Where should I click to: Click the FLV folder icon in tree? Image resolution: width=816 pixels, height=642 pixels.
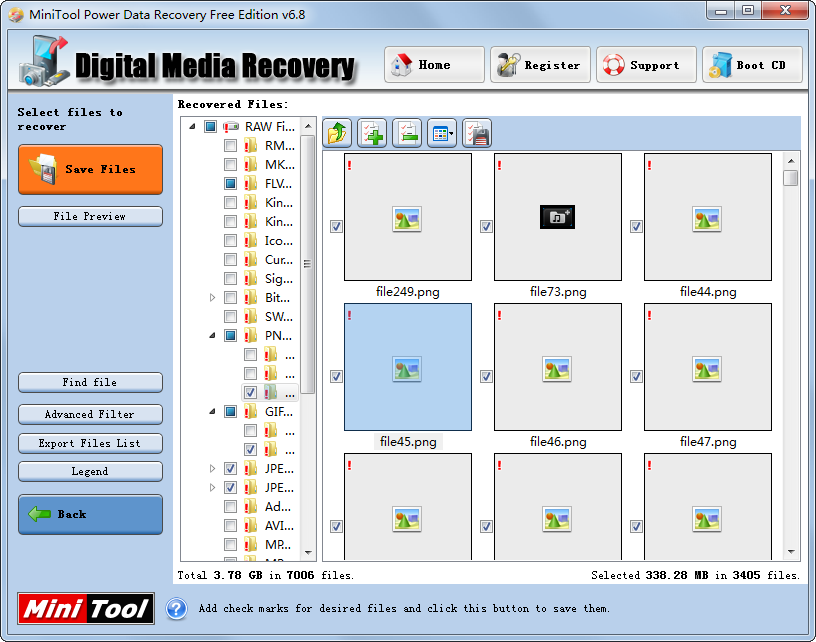[x=251, y=183]
